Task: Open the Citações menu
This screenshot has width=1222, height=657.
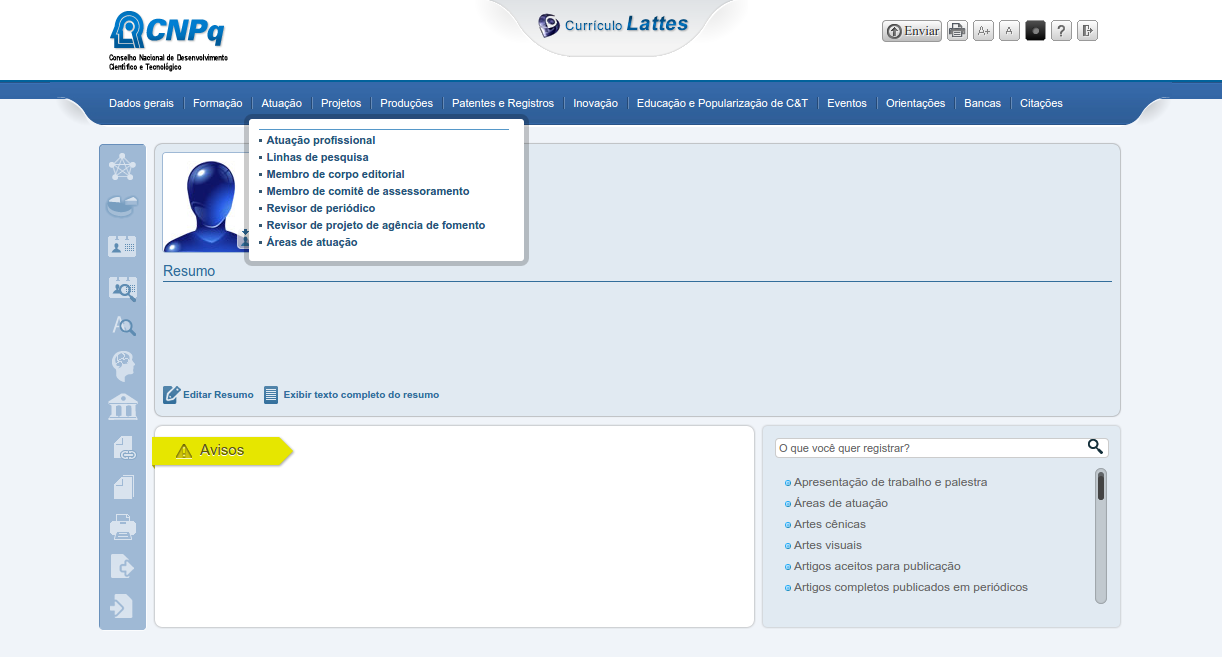Action: pyautogui.click(x=1041, y=103)
